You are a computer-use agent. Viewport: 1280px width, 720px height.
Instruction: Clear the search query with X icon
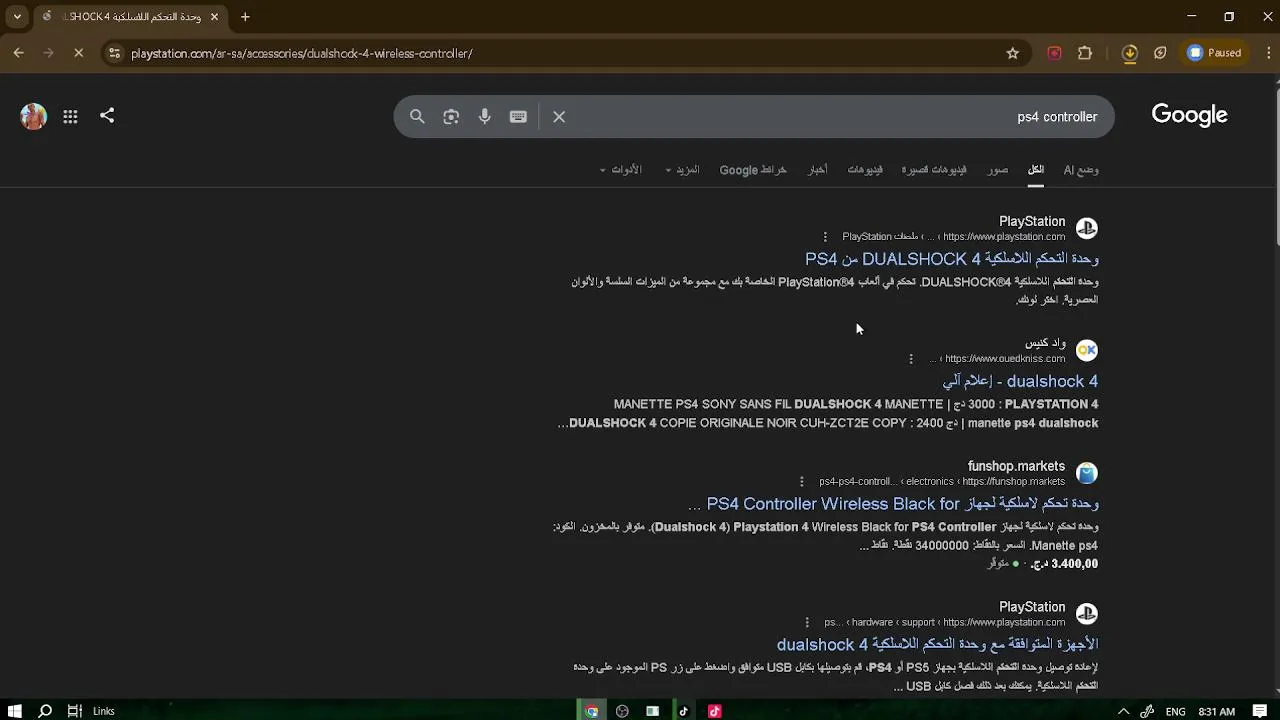click(x=559, y=117)
